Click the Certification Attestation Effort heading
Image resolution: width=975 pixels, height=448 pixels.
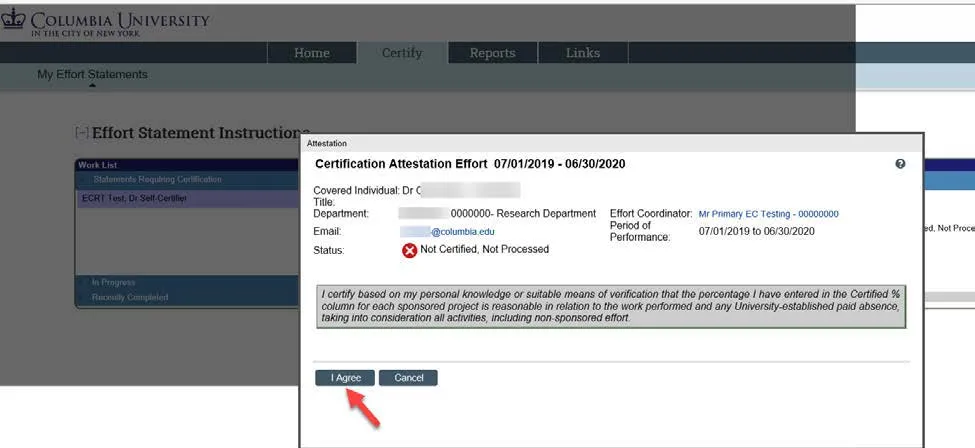(x=470, y=164)
